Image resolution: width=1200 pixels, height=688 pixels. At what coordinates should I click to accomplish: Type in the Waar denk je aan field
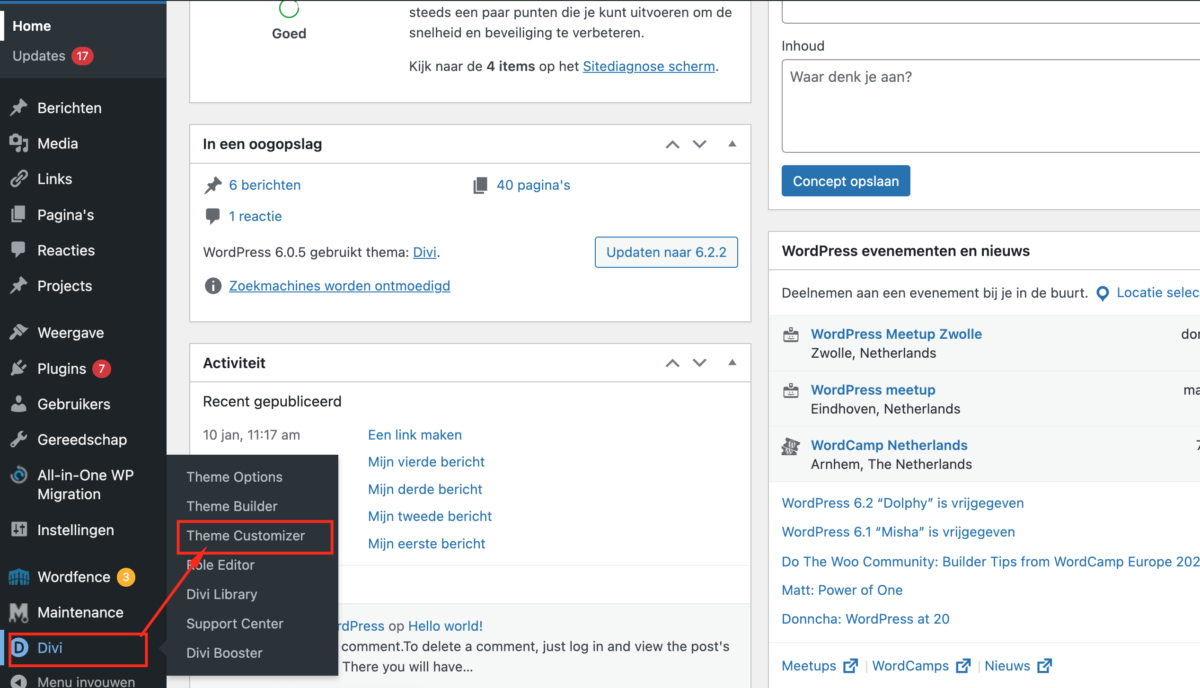(990, 105)
